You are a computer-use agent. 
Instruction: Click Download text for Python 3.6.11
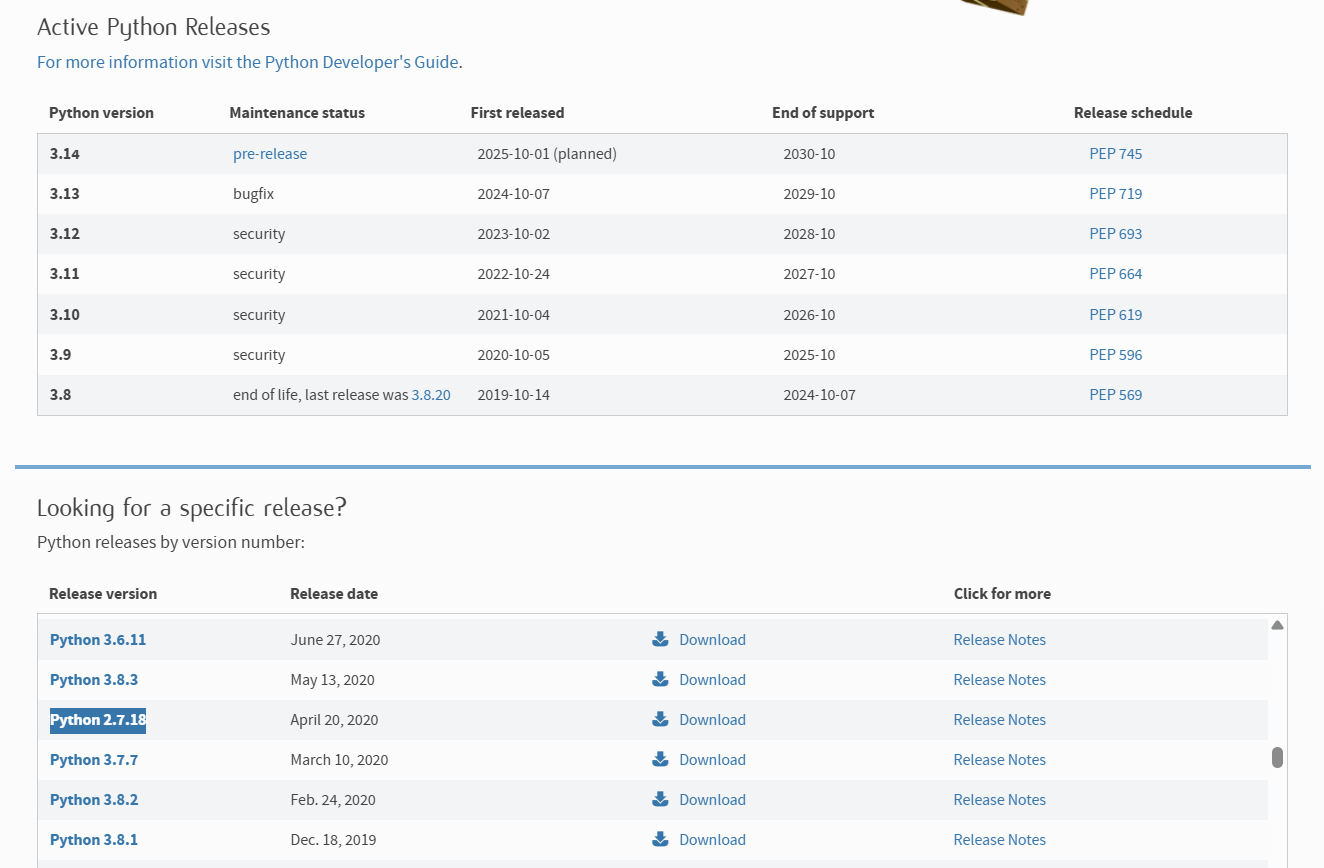712,640
